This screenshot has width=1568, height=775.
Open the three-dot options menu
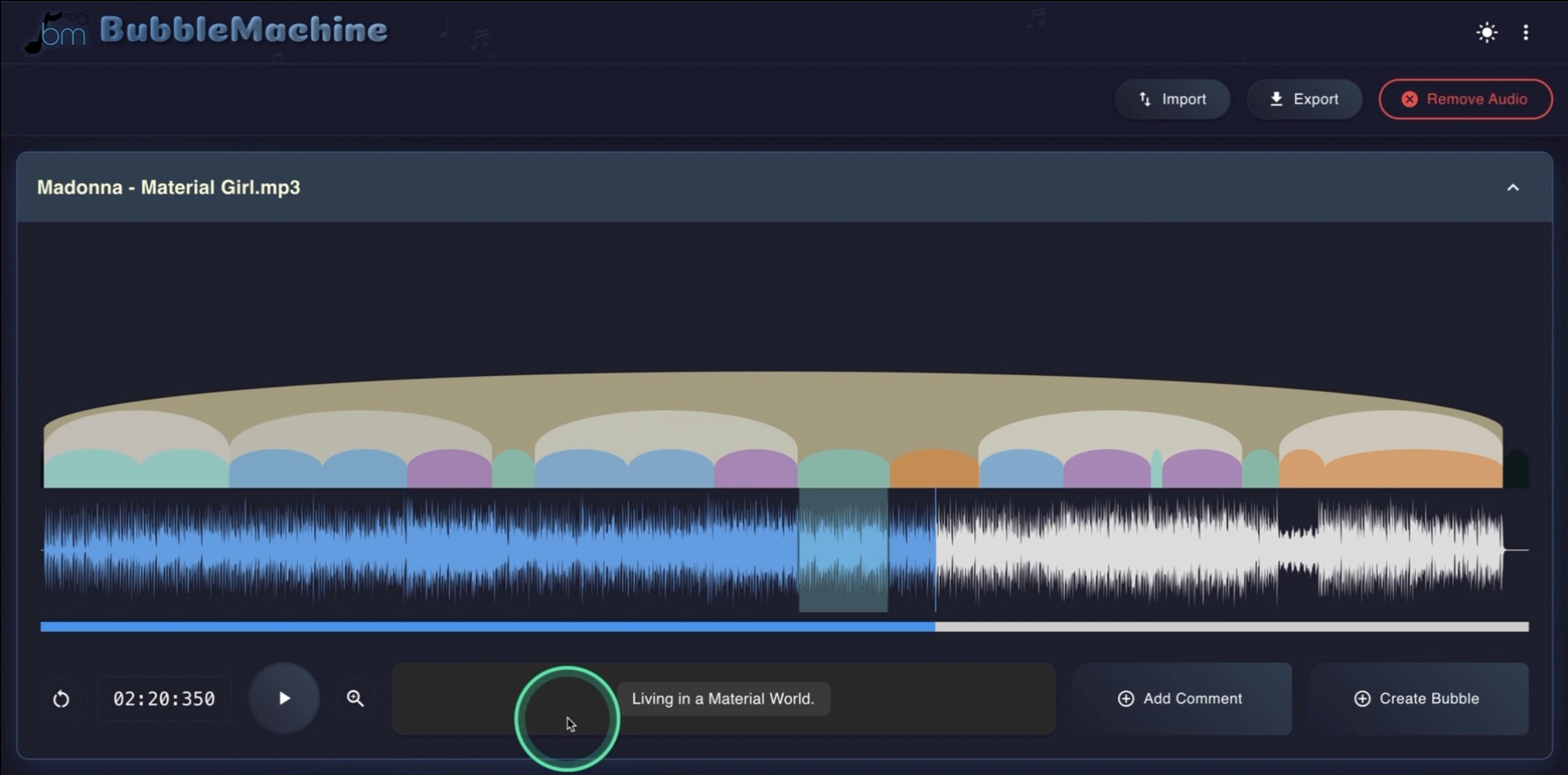pyautogui.click(x=1525, y=32)
